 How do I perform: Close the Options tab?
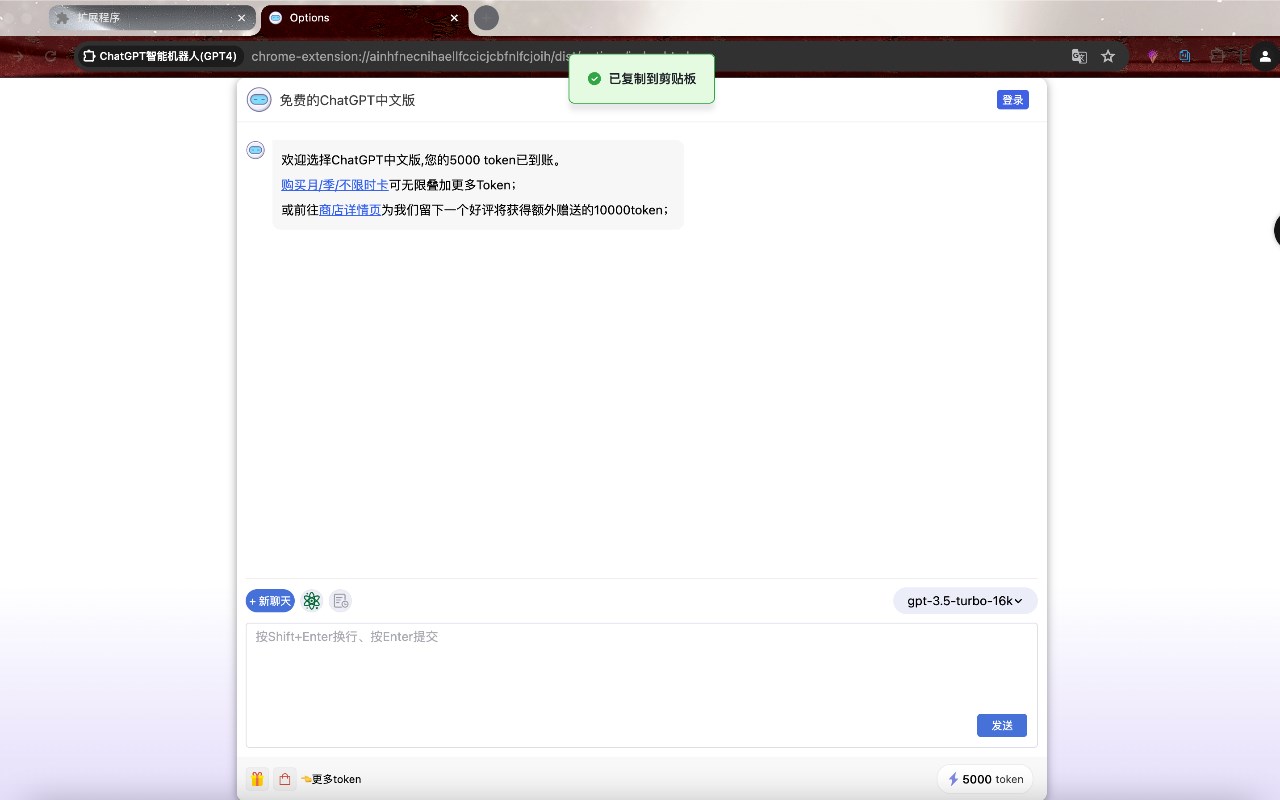(454, 18)
